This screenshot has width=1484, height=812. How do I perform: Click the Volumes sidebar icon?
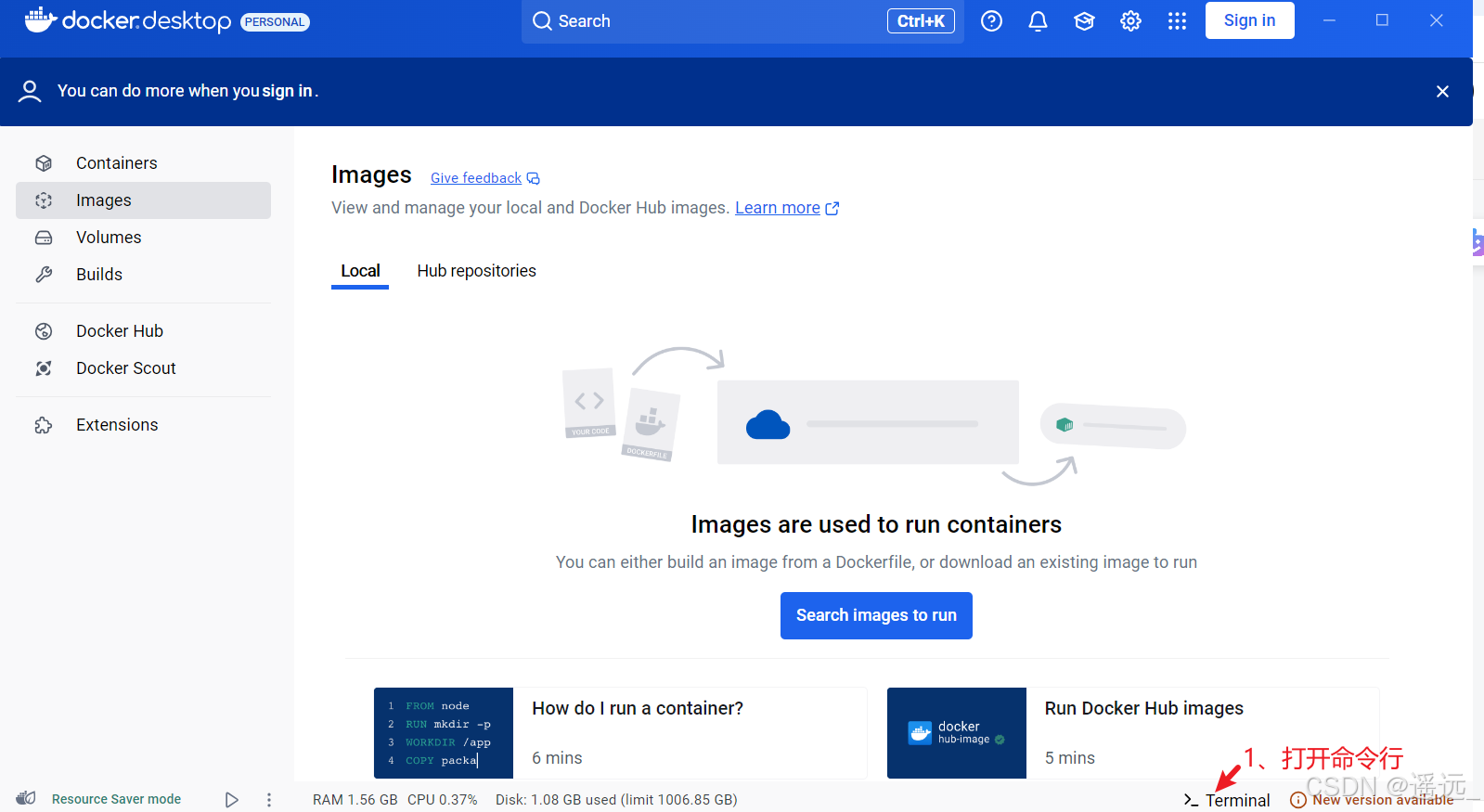tap(44, 238)
